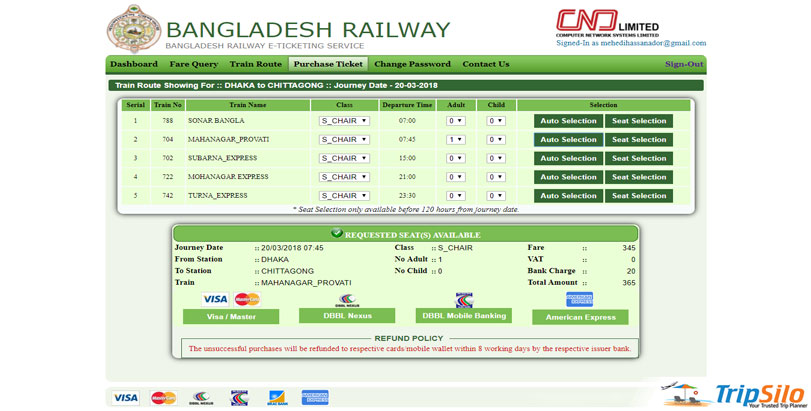Open Child count dropdown for MAHANAGAR_PROVATI
The image size is (811, 411).
tap(496, 140)
